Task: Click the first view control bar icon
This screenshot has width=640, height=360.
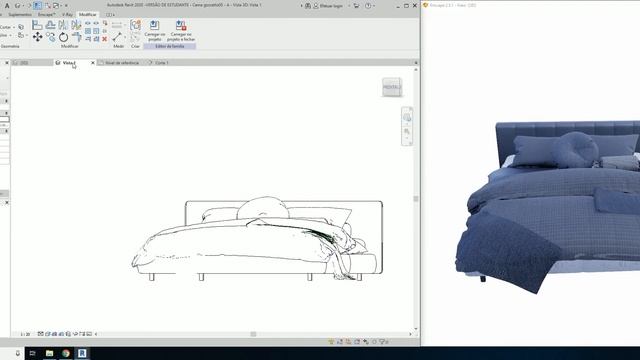Action: click(x=40, y=334)
